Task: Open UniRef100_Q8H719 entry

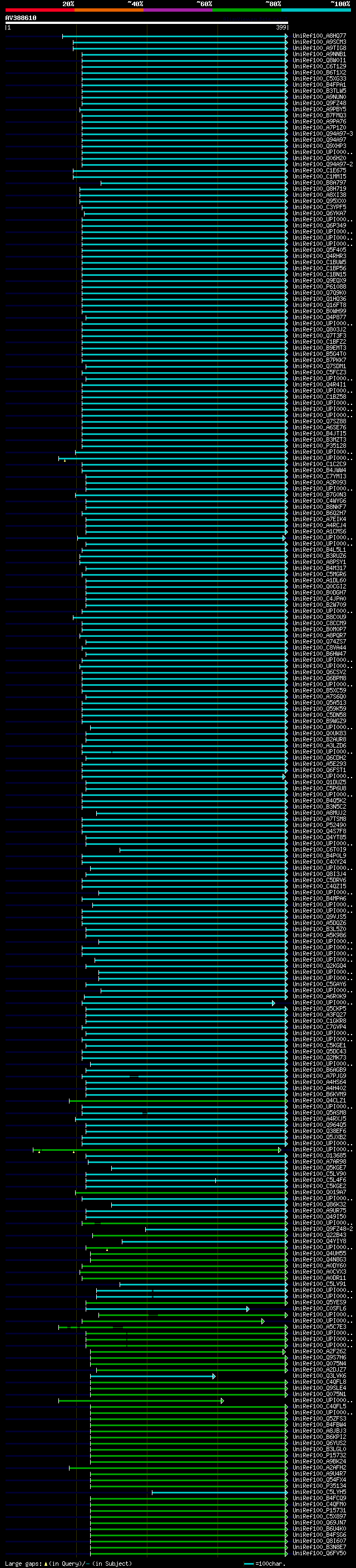Action: click(319, 189)
